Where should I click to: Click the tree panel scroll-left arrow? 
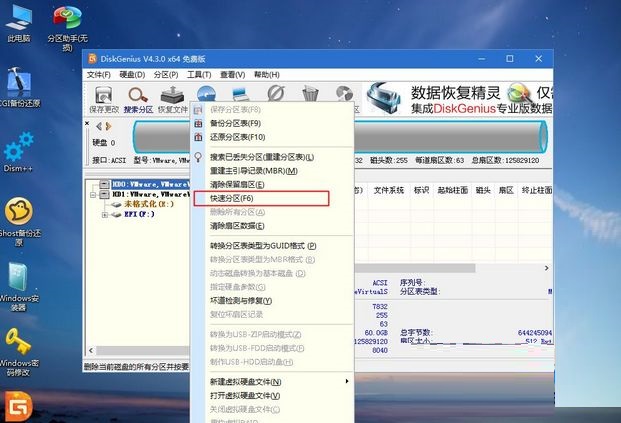click(91, 351)
